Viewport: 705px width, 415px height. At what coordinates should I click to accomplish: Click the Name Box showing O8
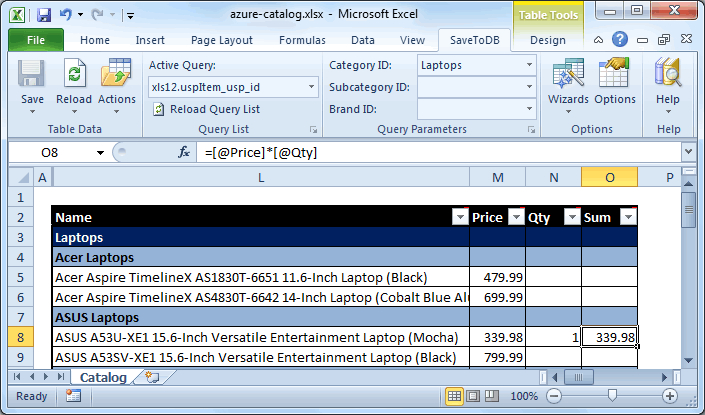pyautogui.click(x=50, y=153)
